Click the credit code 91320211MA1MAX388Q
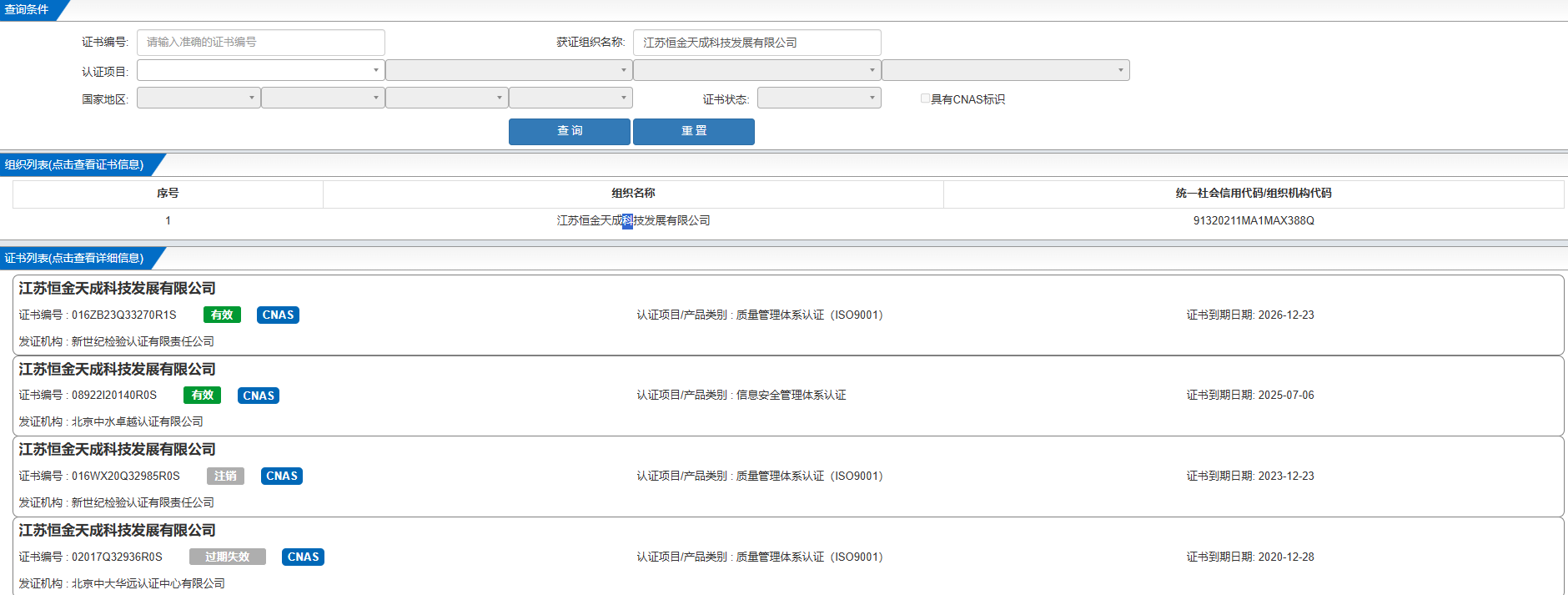This screenshot has width=1568, height=595. 1254,220
